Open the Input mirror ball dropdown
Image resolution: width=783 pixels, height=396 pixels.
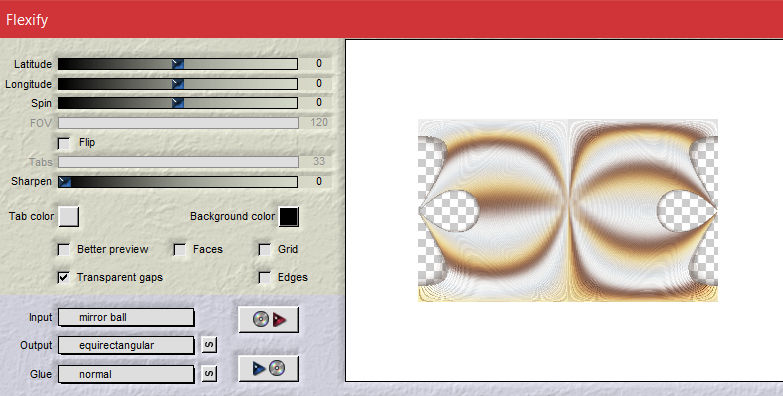(x=126, y=318)
